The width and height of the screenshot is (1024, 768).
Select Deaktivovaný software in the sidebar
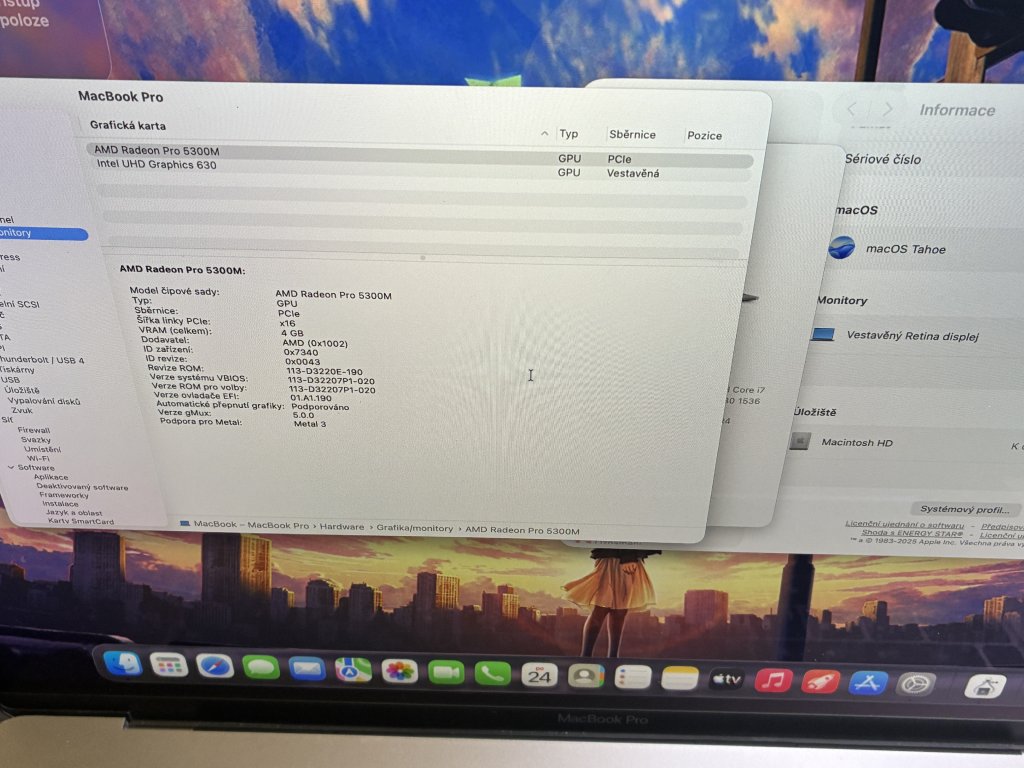[82, 487]
